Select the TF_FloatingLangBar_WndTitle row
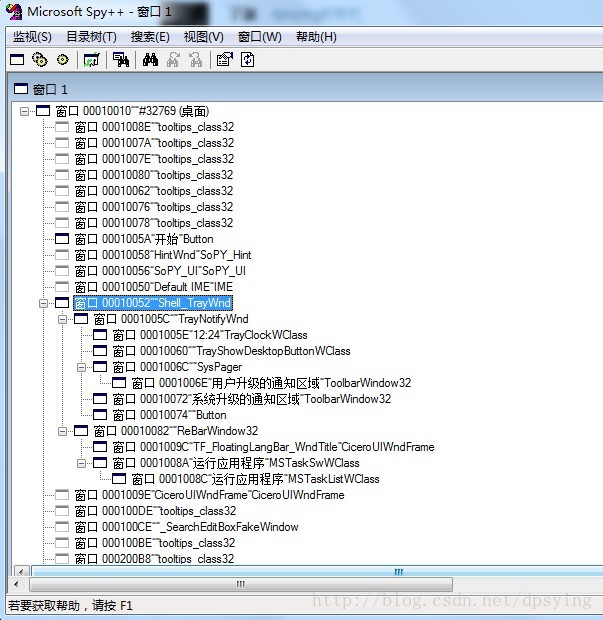Viewport: 603px width, 620px height. [x=274, y=447]
